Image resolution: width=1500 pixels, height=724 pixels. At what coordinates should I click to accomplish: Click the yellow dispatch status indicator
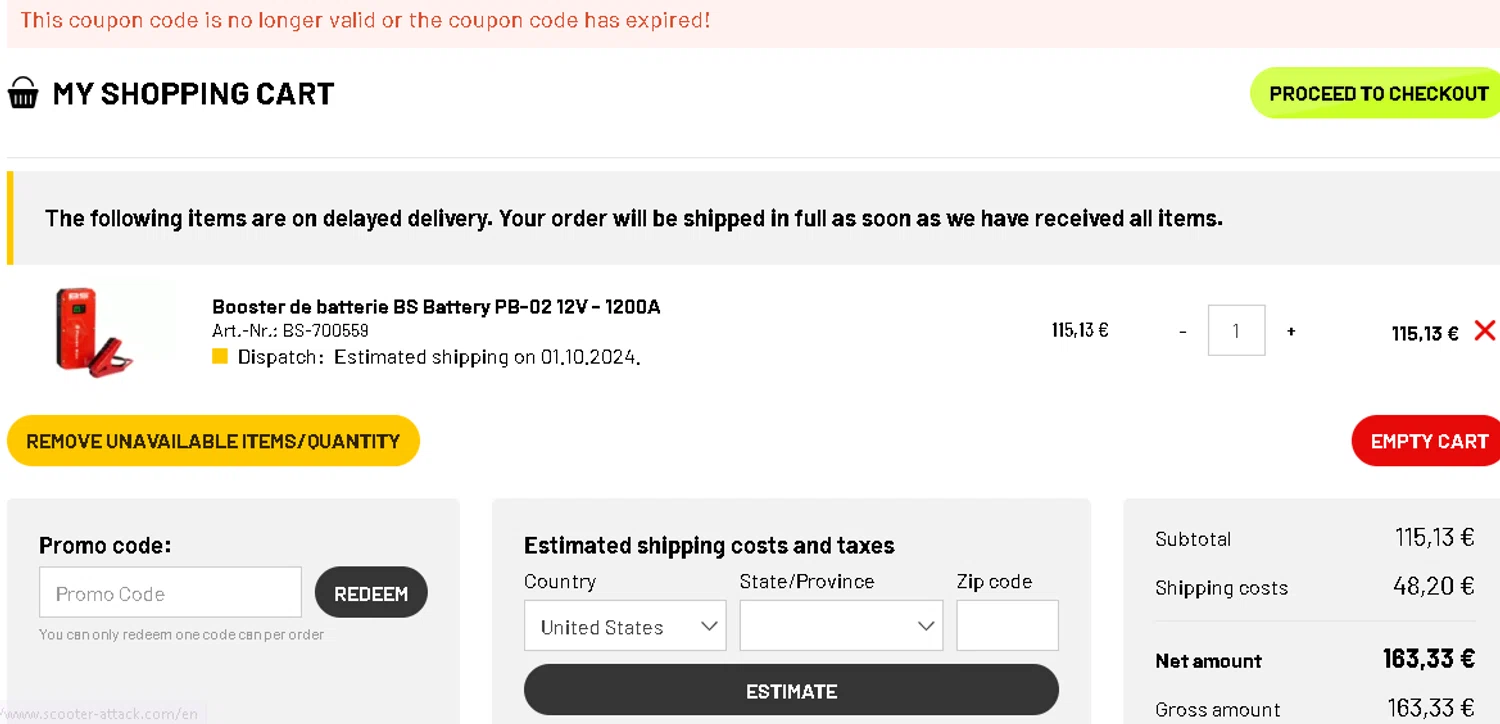pyautogui.click(x=220, y=356)
